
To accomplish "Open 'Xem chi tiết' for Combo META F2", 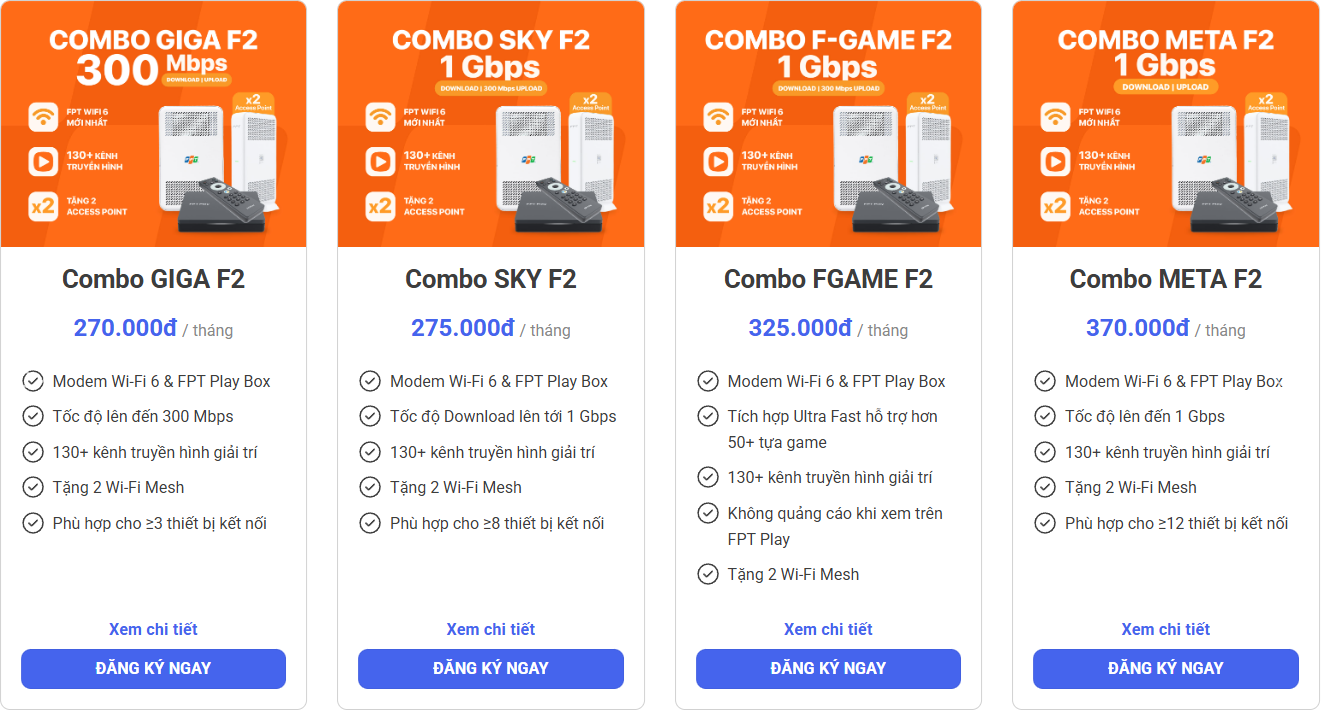I will [x=1165, y=629].
